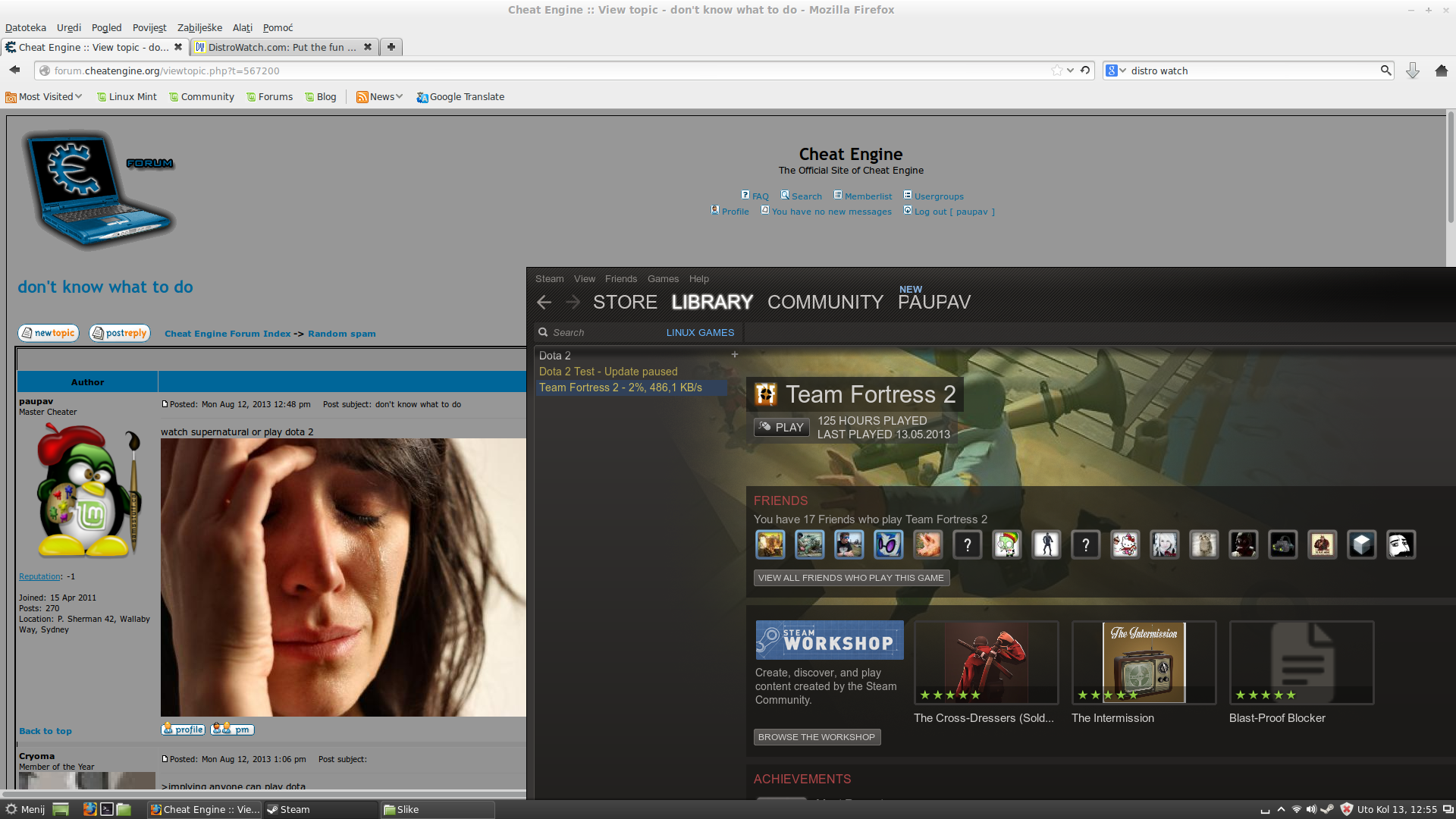Close the DistroWatch.com tab
The height and width of the screenshot is (819, 1456).
368,47
